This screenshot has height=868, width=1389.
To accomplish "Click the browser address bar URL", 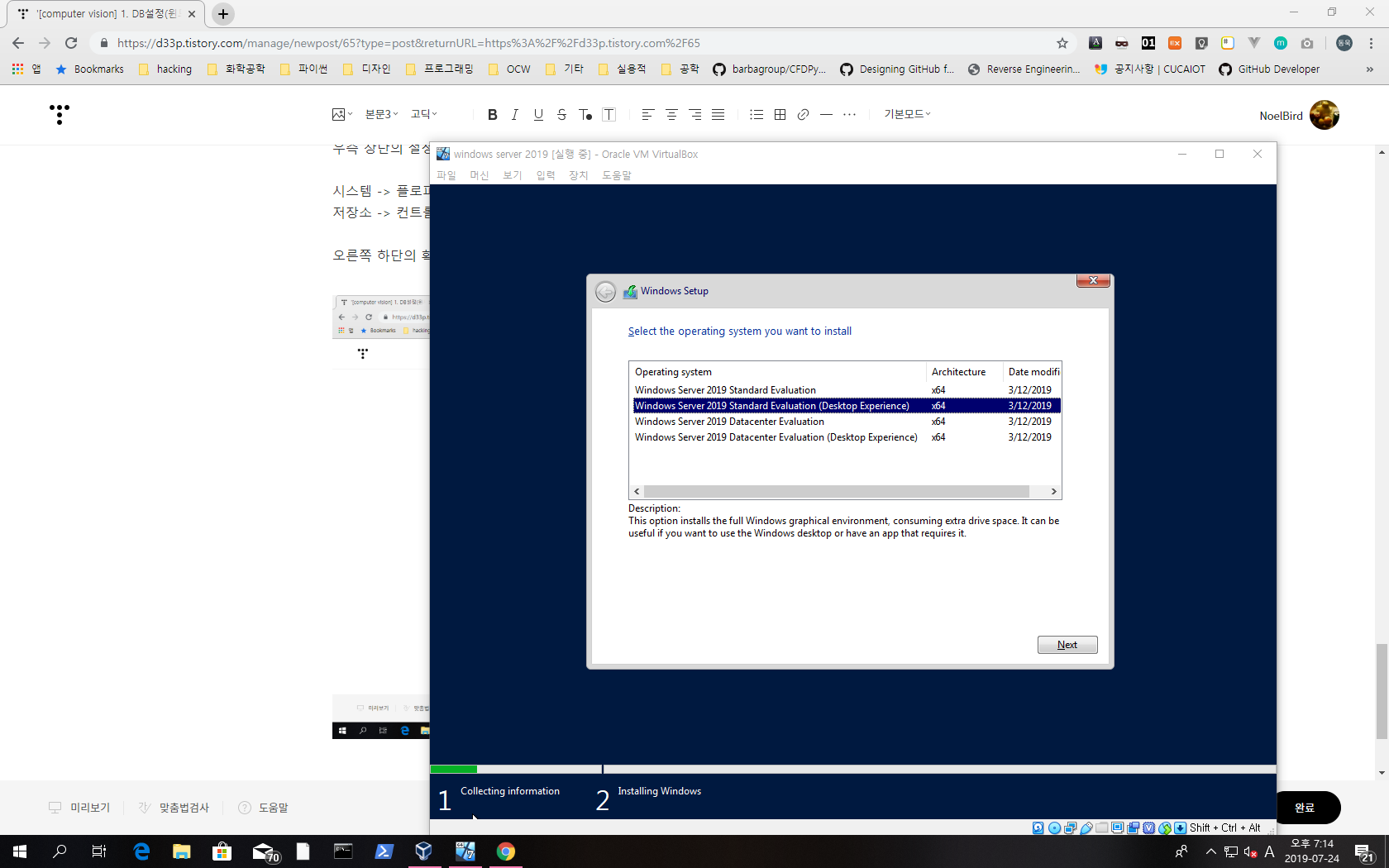I will [408, 43].
